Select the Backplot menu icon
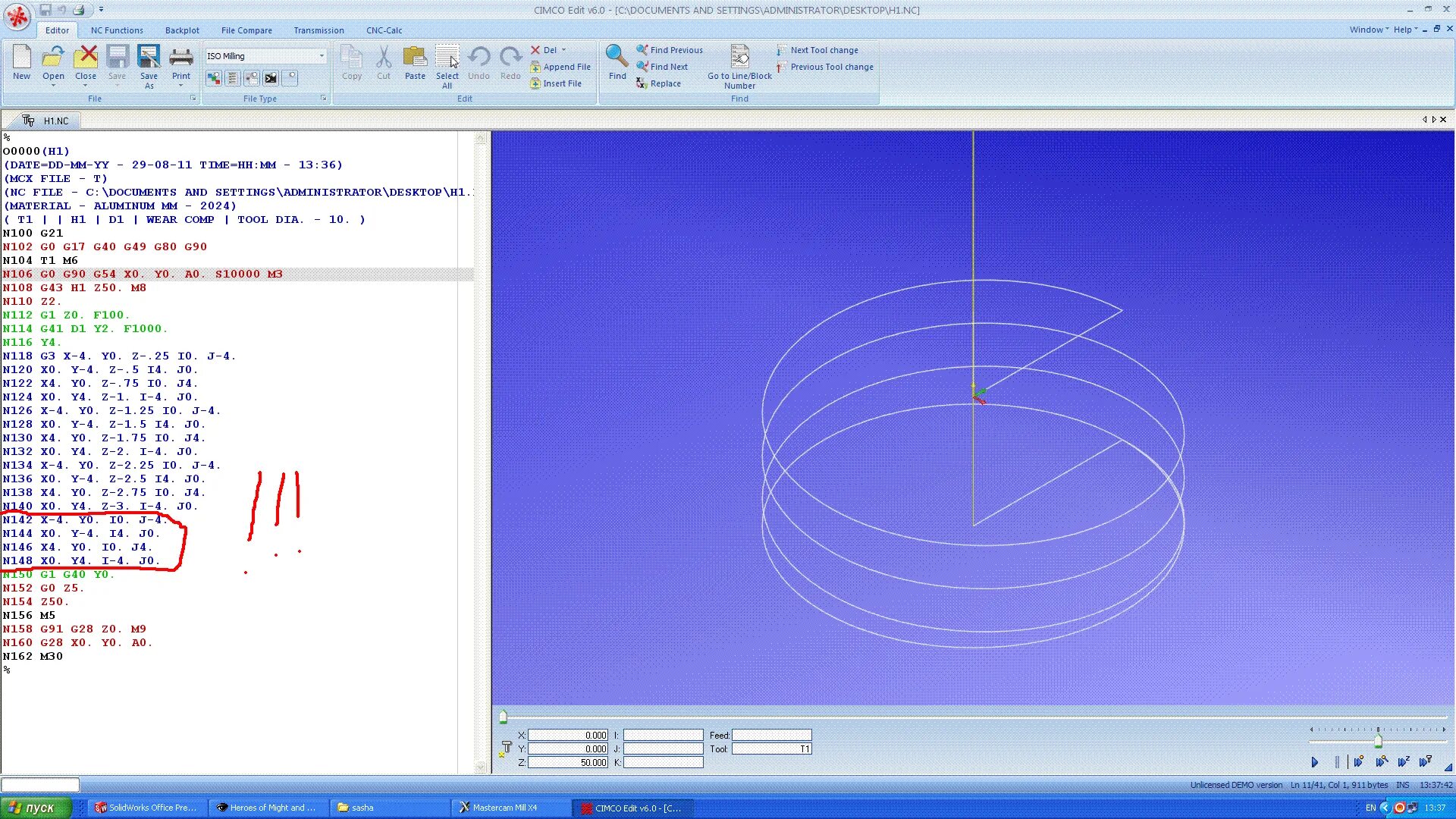 tap(181, 30)
